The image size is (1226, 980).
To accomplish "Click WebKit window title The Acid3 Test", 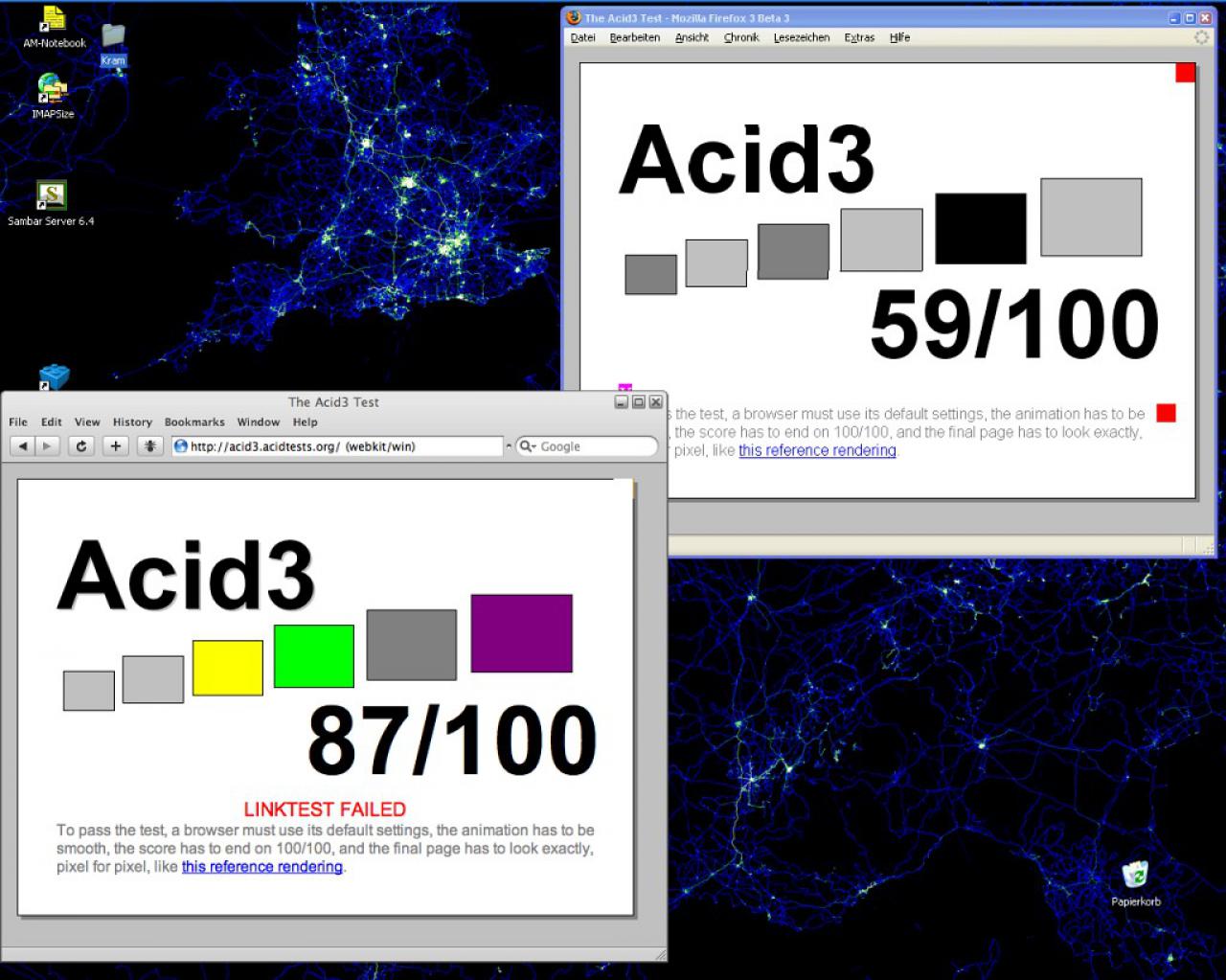I will click(x=333, y=402).
